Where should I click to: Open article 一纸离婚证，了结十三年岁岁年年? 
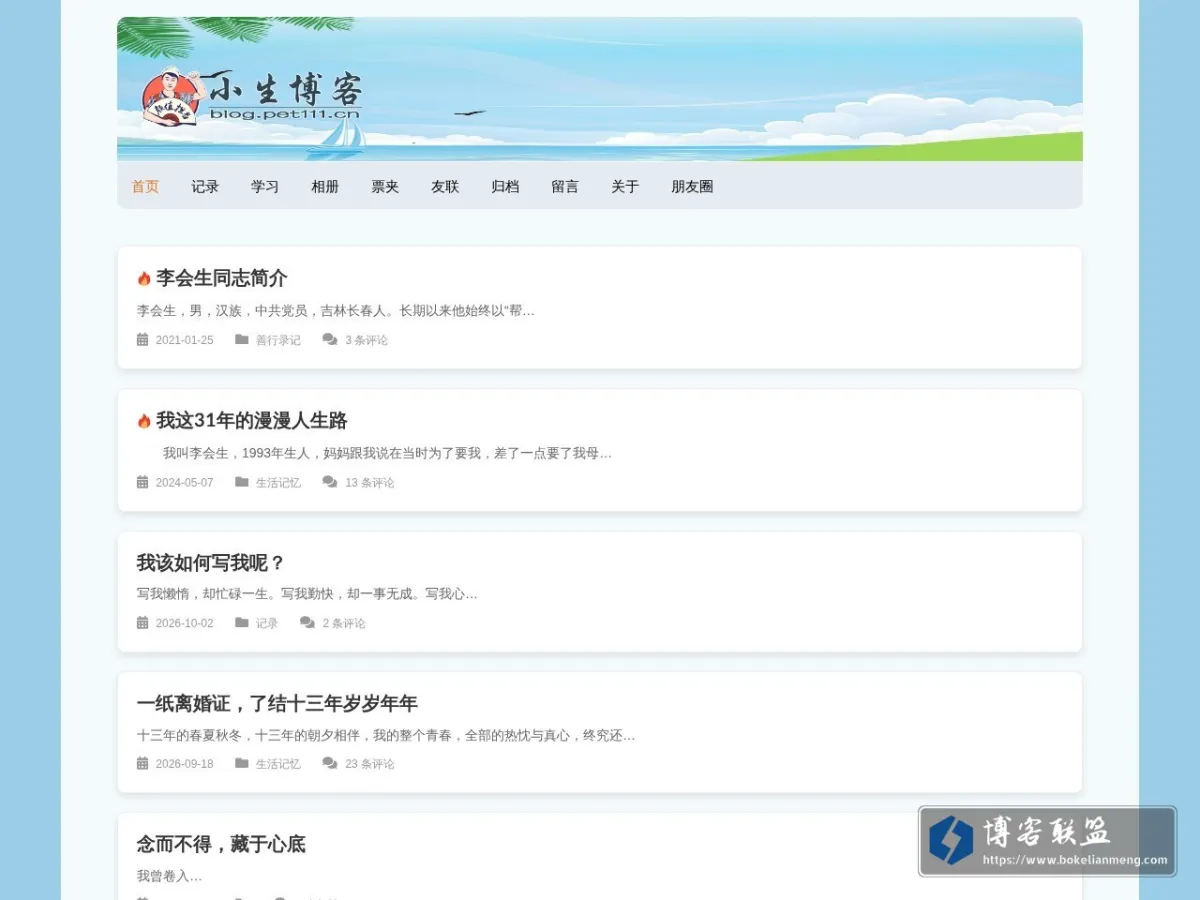277,703
